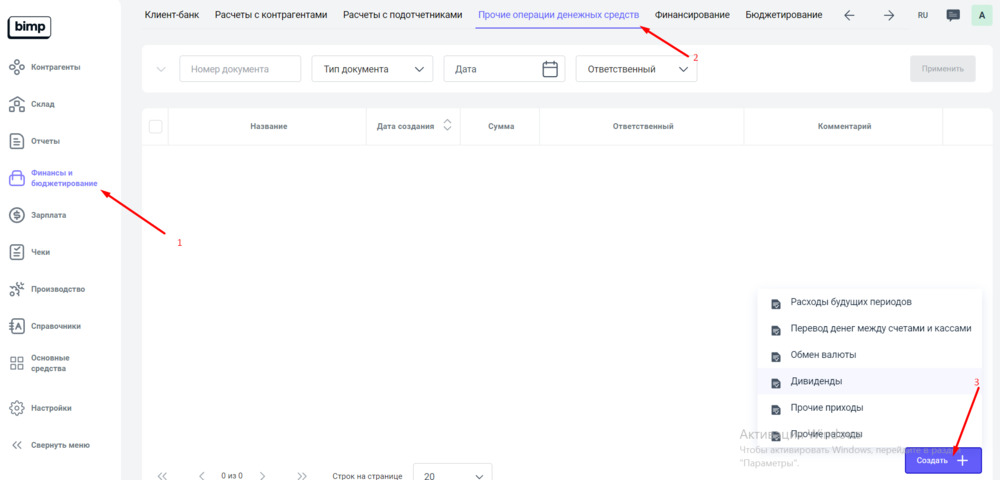Click the Свернуть меню link
The width and height of the screenshot is (1000, 480).
pyautogui.click(x=60, y=445)
